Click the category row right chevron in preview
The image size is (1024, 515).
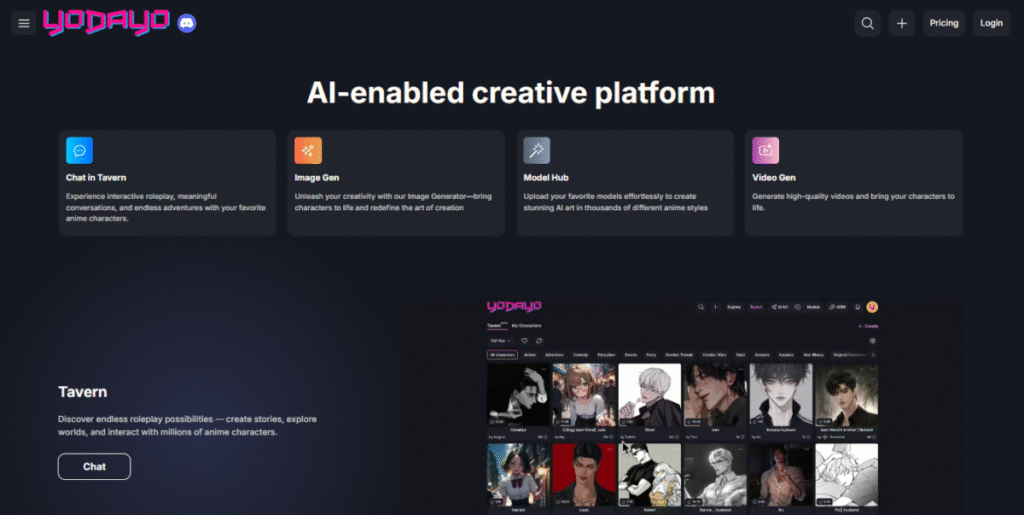tap(873, 355)
